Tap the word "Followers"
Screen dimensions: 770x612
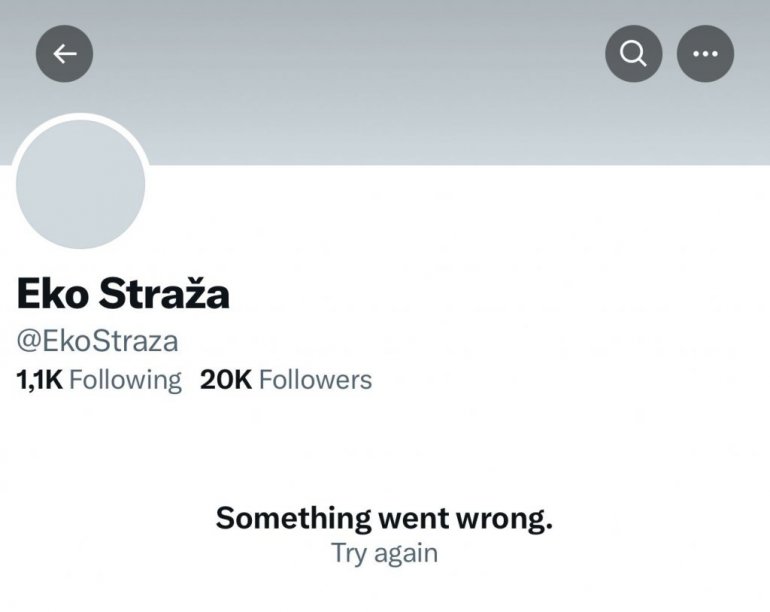[x=316, y=380]
